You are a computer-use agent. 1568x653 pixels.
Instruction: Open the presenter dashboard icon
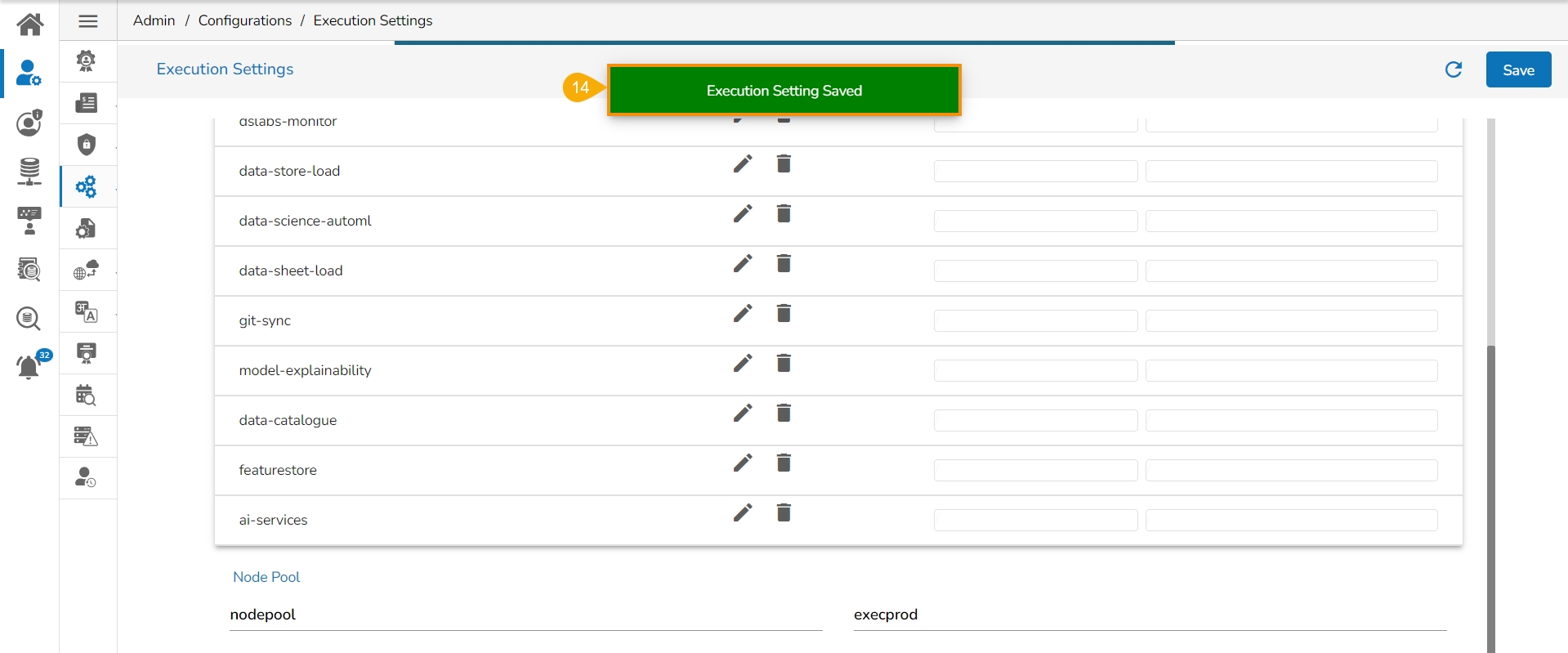pos(29,221)
